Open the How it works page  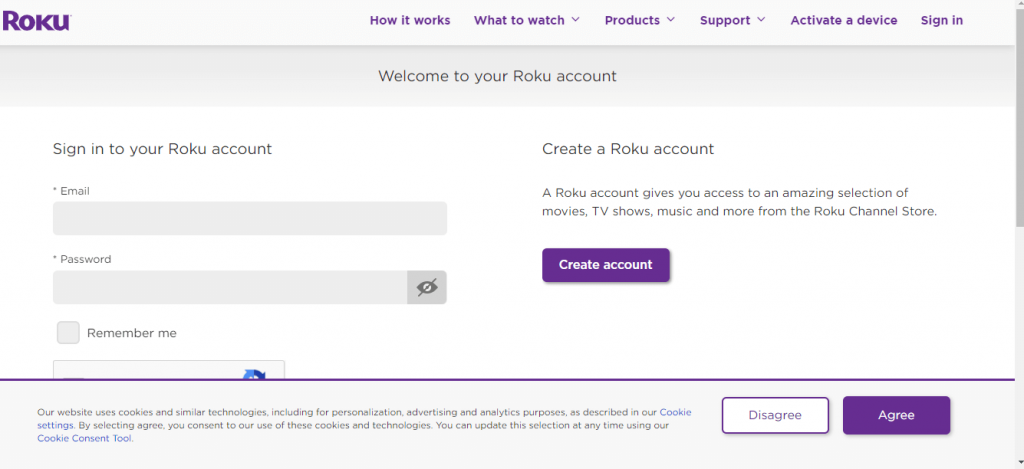410,20
